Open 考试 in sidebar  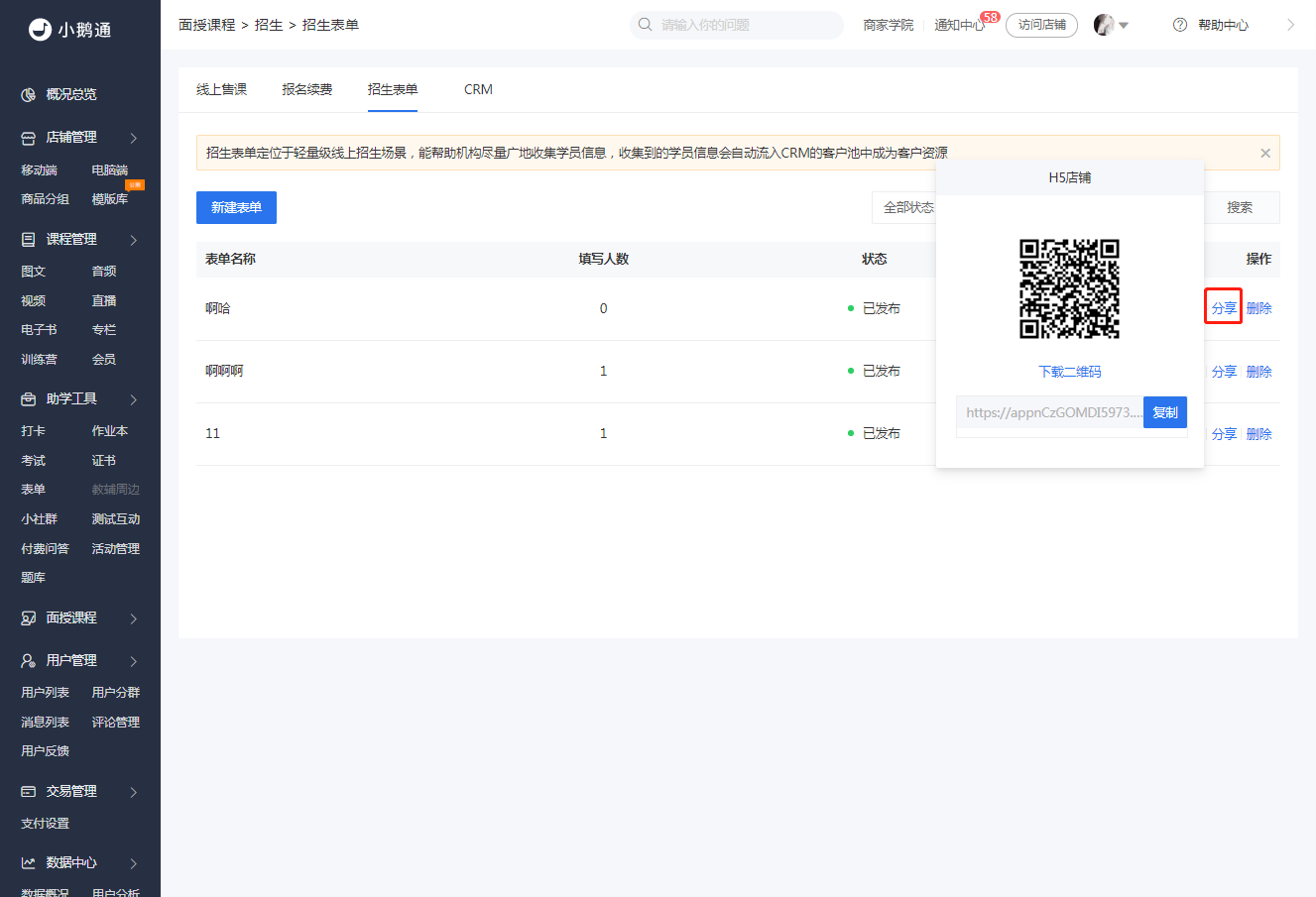pos(34,461)
